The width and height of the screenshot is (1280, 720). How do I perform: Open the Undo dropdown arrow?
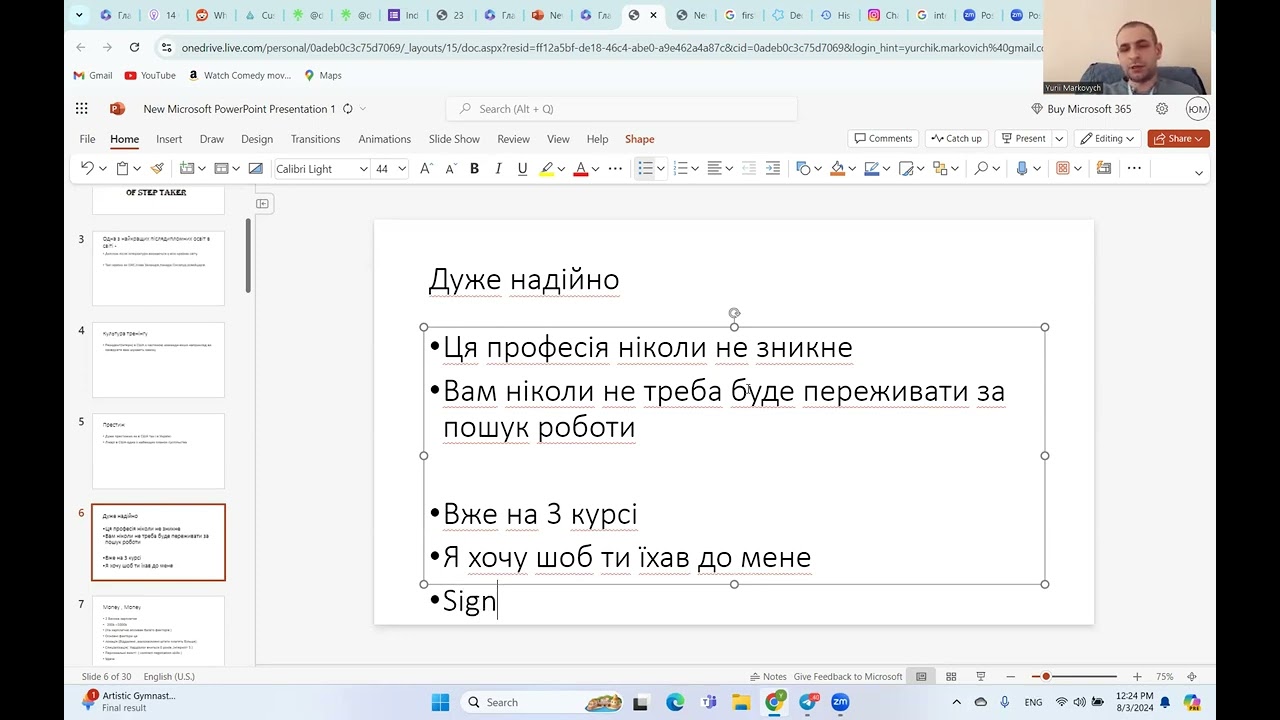pos(102,169)
